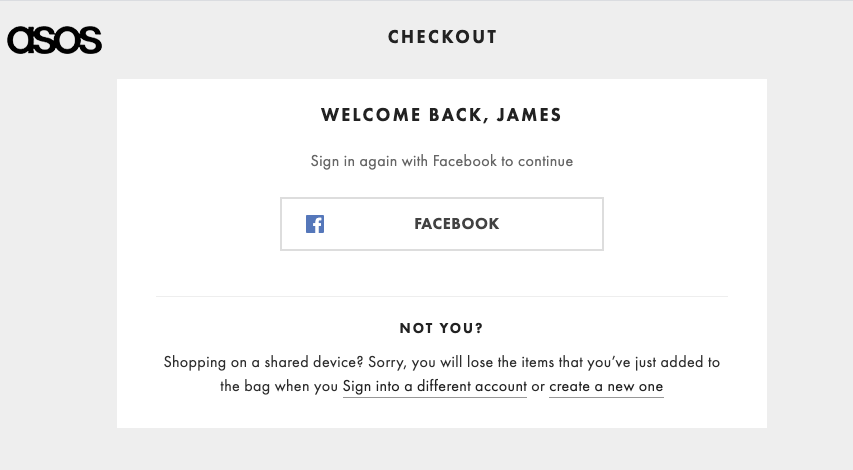Click the Sign in again with Facebook text
The height and width of the screenshot is (470, 853).
point(442,162)
